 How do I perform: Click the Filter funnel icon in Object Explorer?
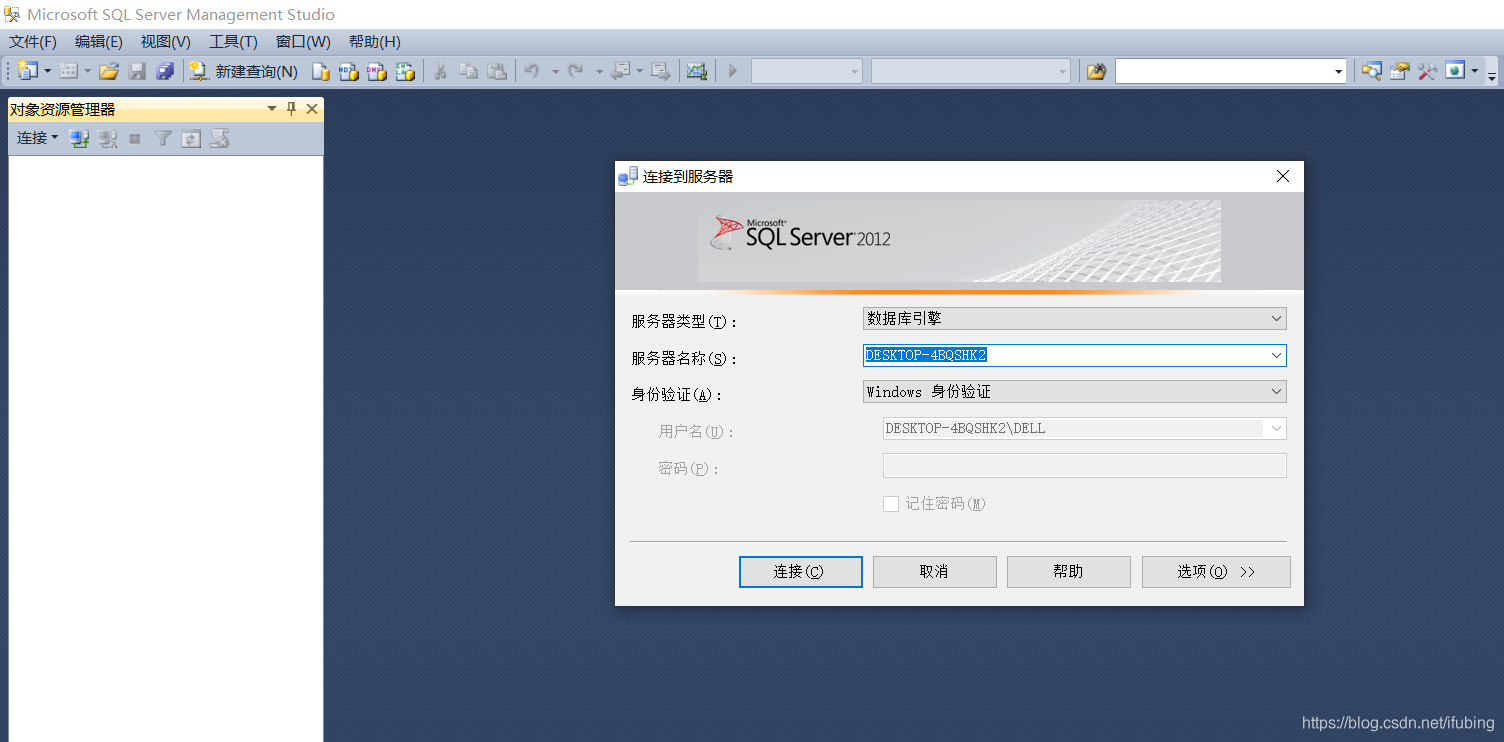click(x=163, y=139)
